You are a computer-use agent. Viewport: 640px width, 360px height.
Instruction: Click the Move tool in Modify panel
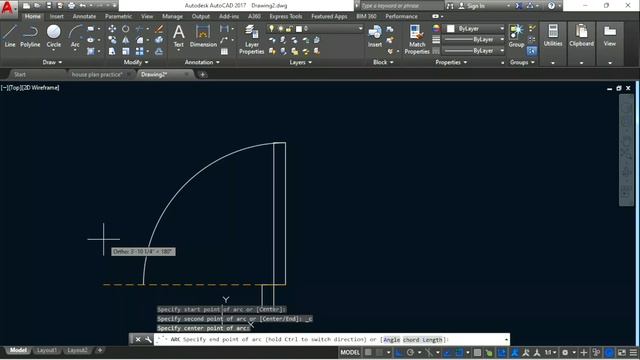[112, 29]
